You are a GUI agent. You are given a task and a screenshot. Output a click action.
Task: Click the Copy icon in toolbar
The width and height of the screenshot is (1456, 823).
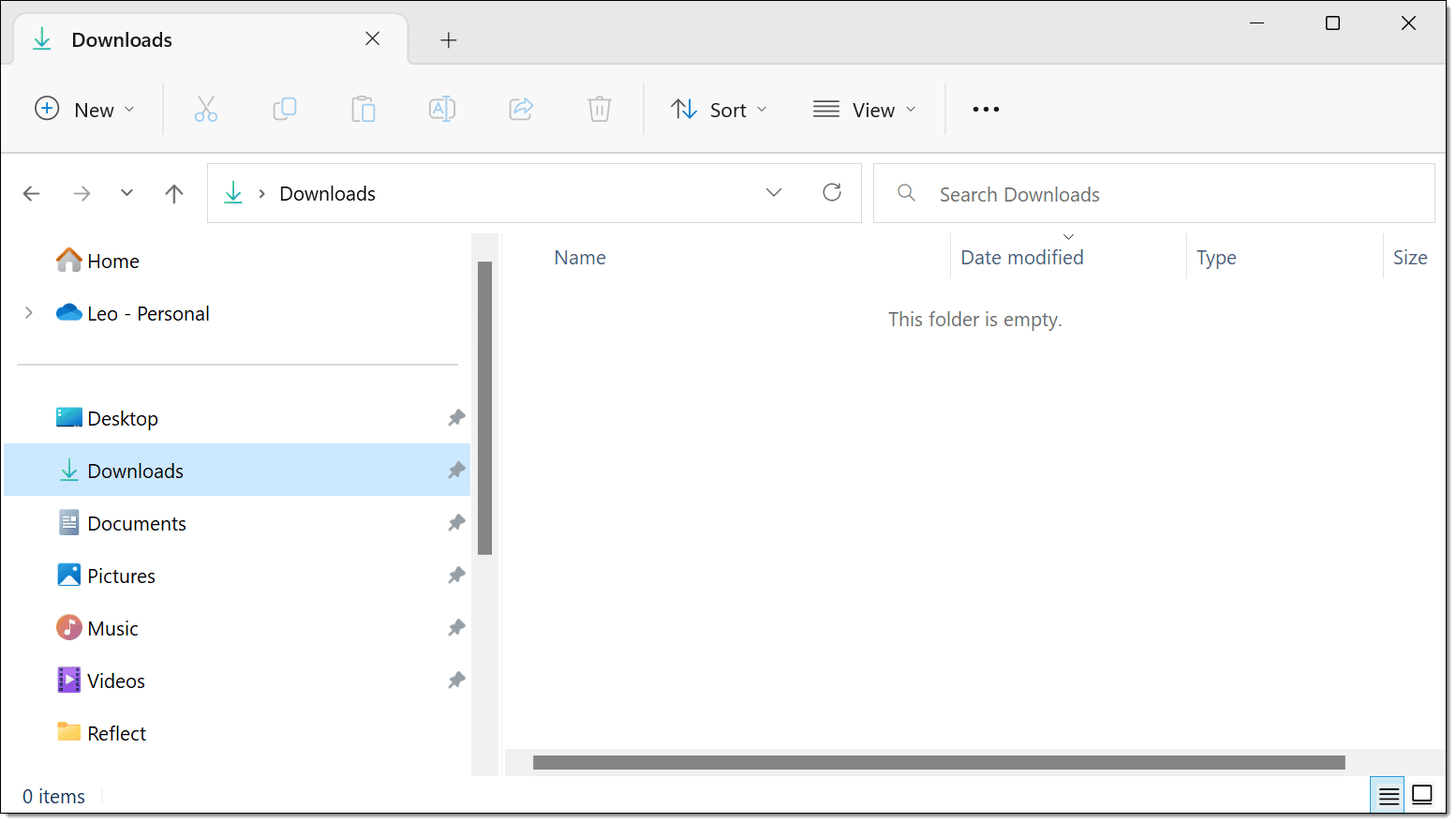285,110
